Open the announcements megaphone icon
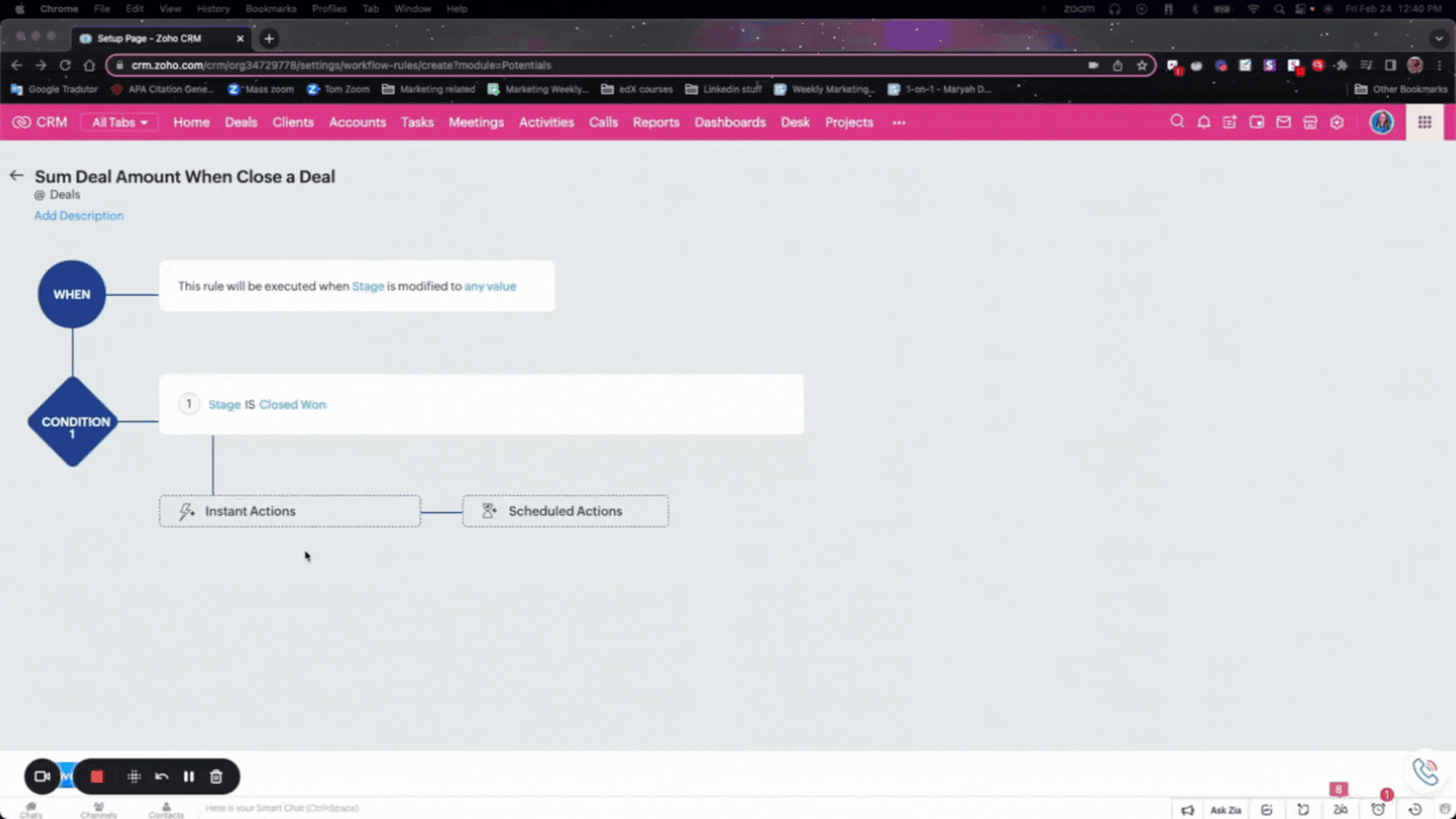The width and height of the screenshot is (1456, 819). click(1188, 809)
